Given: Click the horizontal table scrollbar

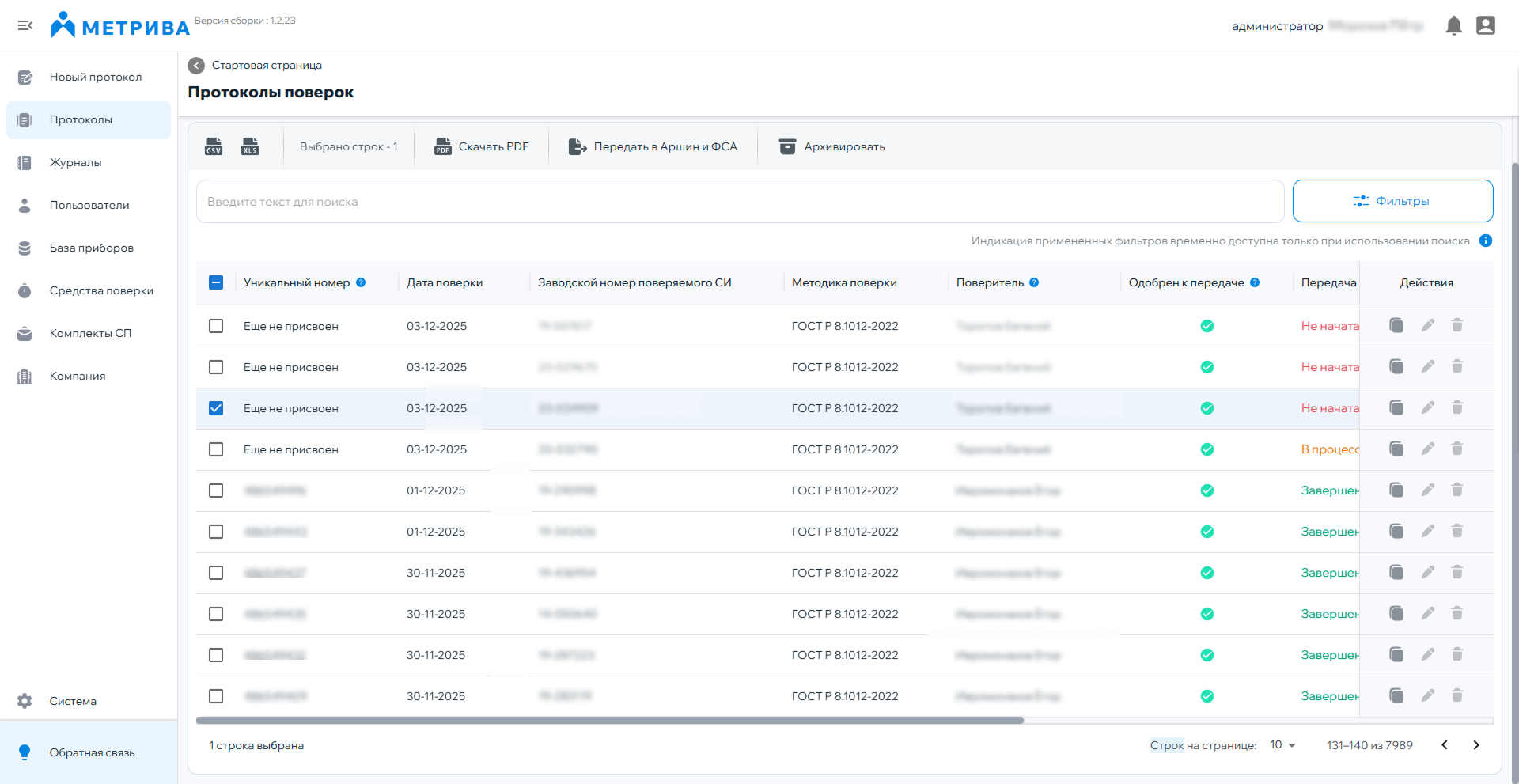Looking at the screenshot, I should 609,721.
